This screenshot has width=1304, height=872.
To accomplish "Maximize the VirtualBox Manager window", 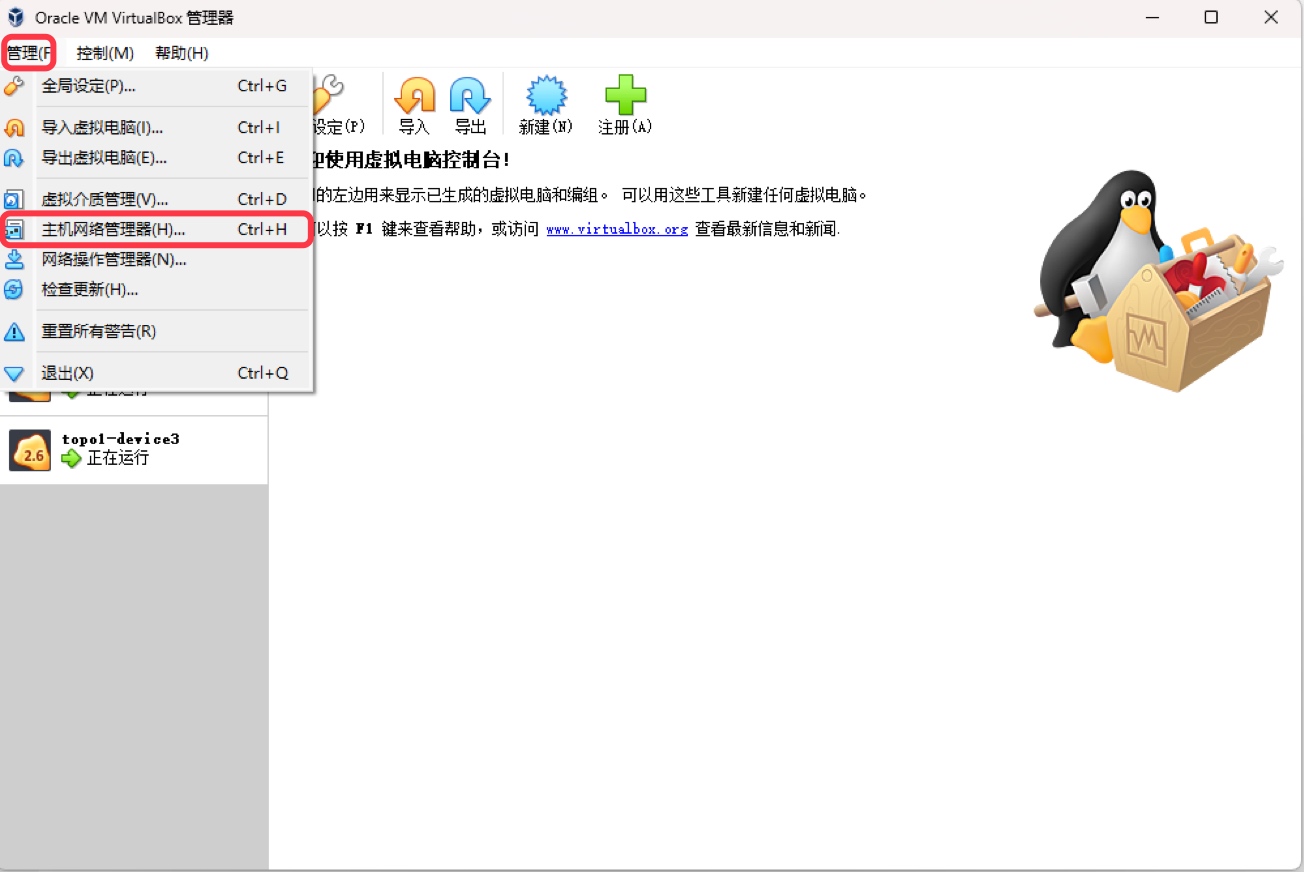I will click(1211, 18).
